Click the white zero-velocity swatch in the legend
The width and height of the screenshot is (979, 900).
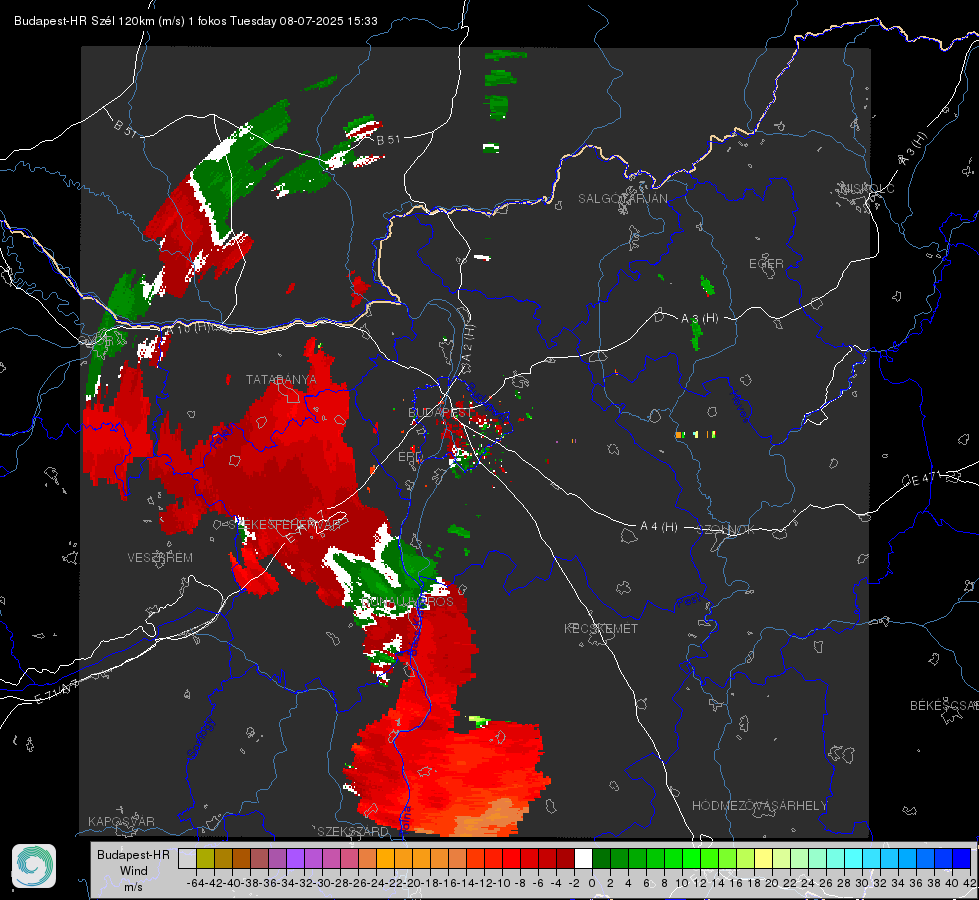tap(583, 858)
